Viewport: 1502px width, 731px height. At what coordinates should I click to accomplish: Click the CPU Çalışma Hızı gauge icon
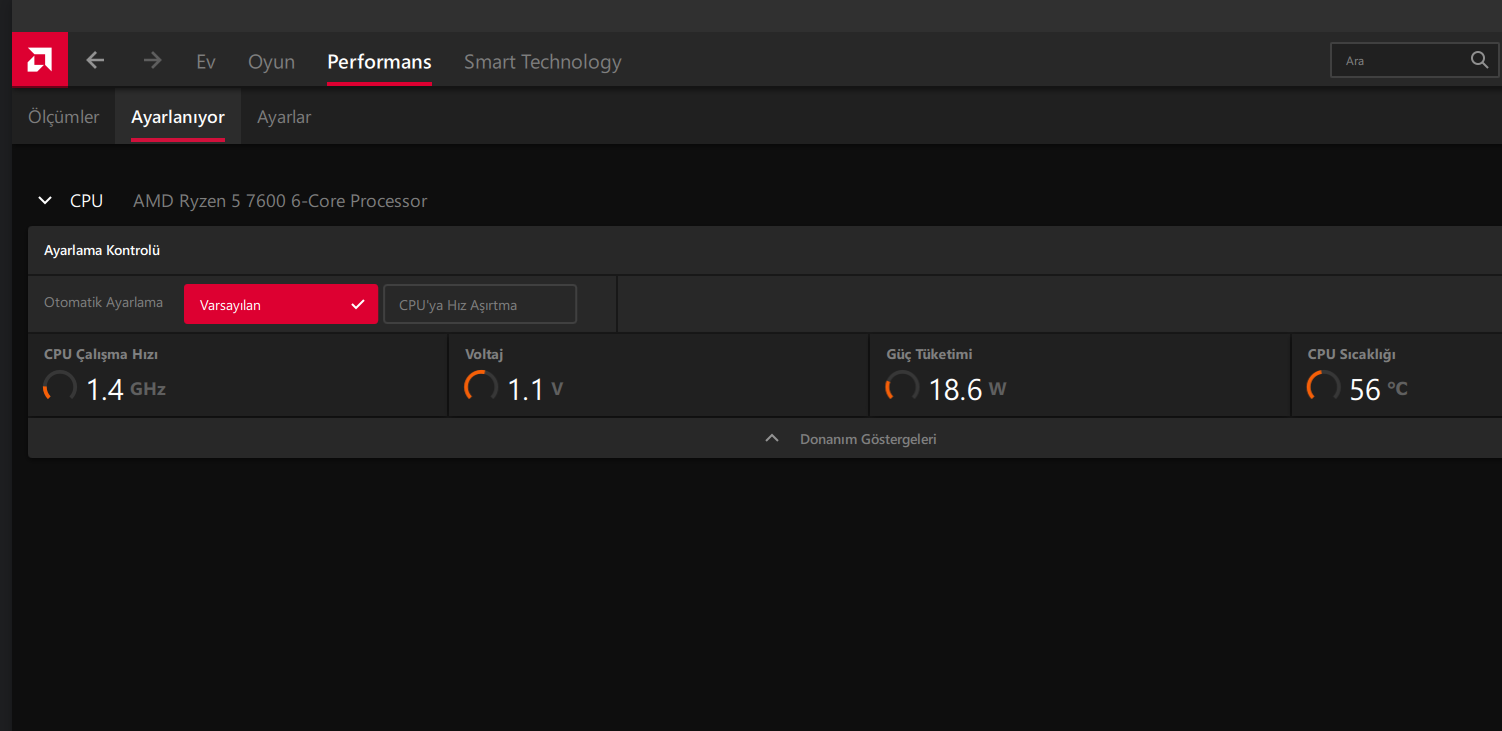pyautogui.click(x=60, y=388)
